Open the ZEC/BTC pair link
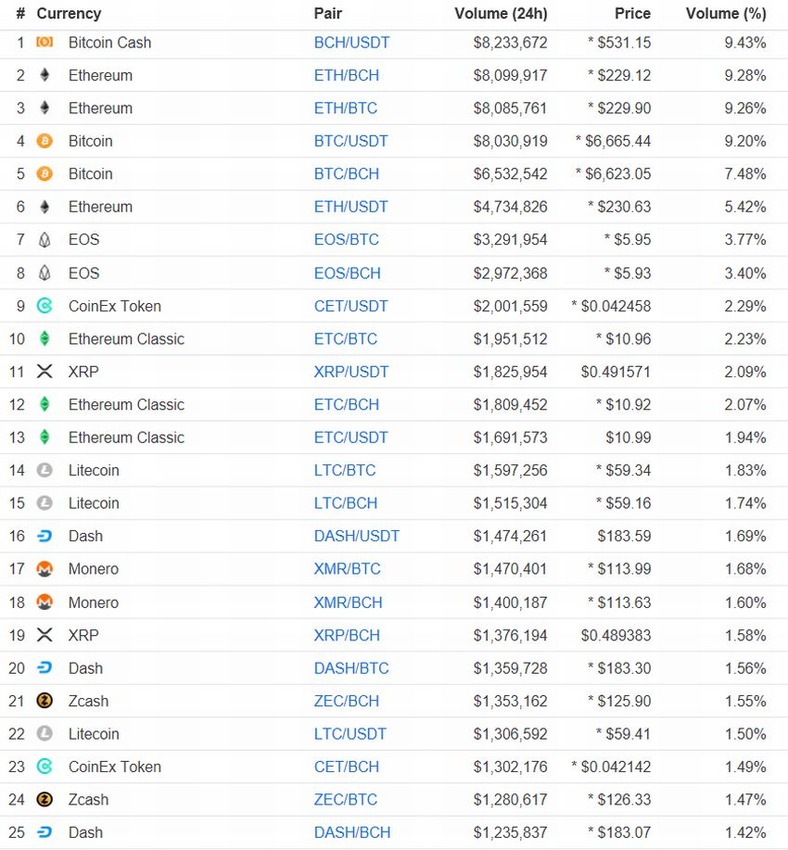The height and width of the screenshot is (850, 788). point(346,799)
